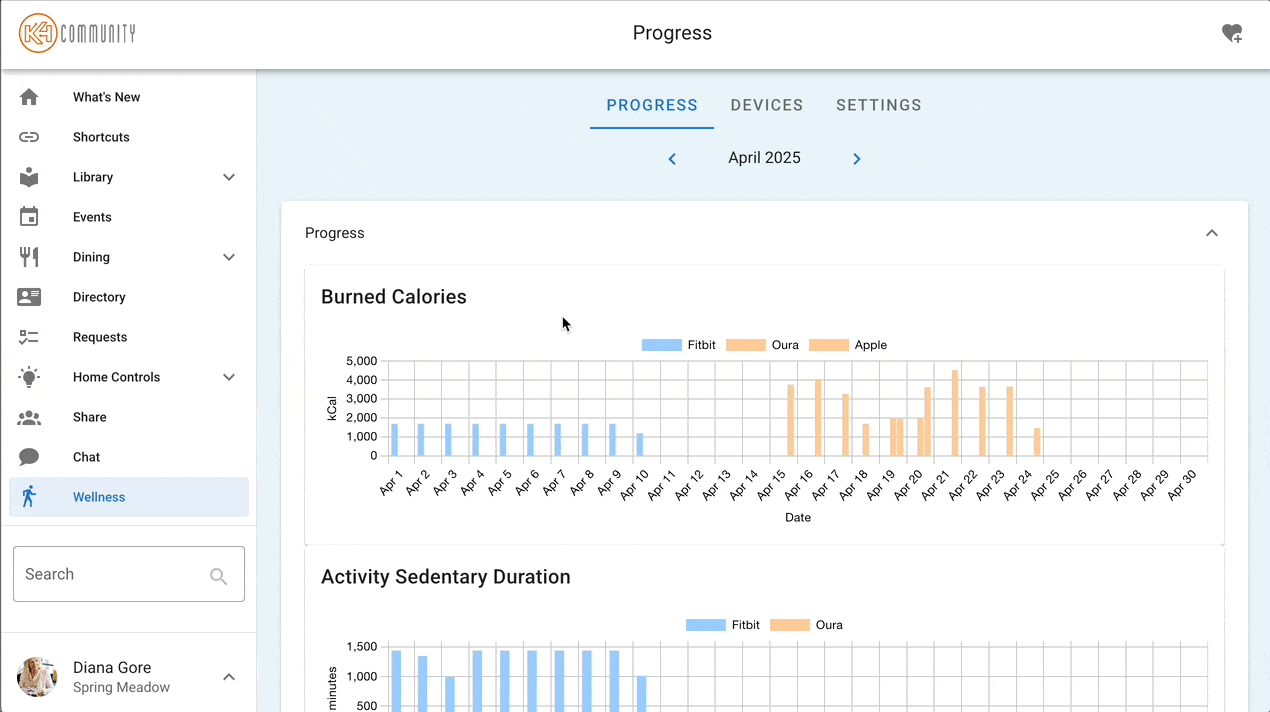Screen dimensions: 1270x712
Task: Click the Share people icon
Action: (x=29, y=417)
